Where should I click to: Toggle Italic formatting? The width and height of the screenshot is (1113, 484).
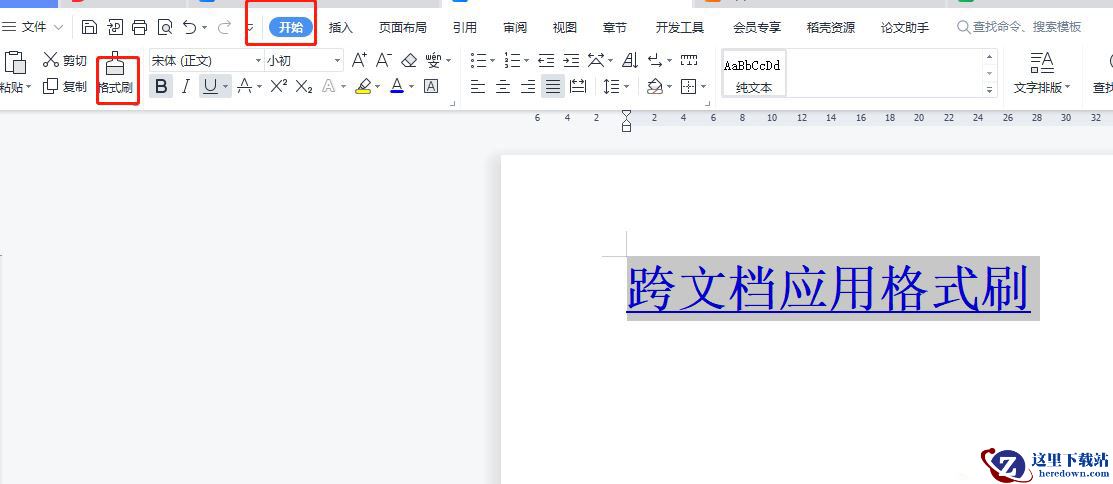tap(186, 87)
